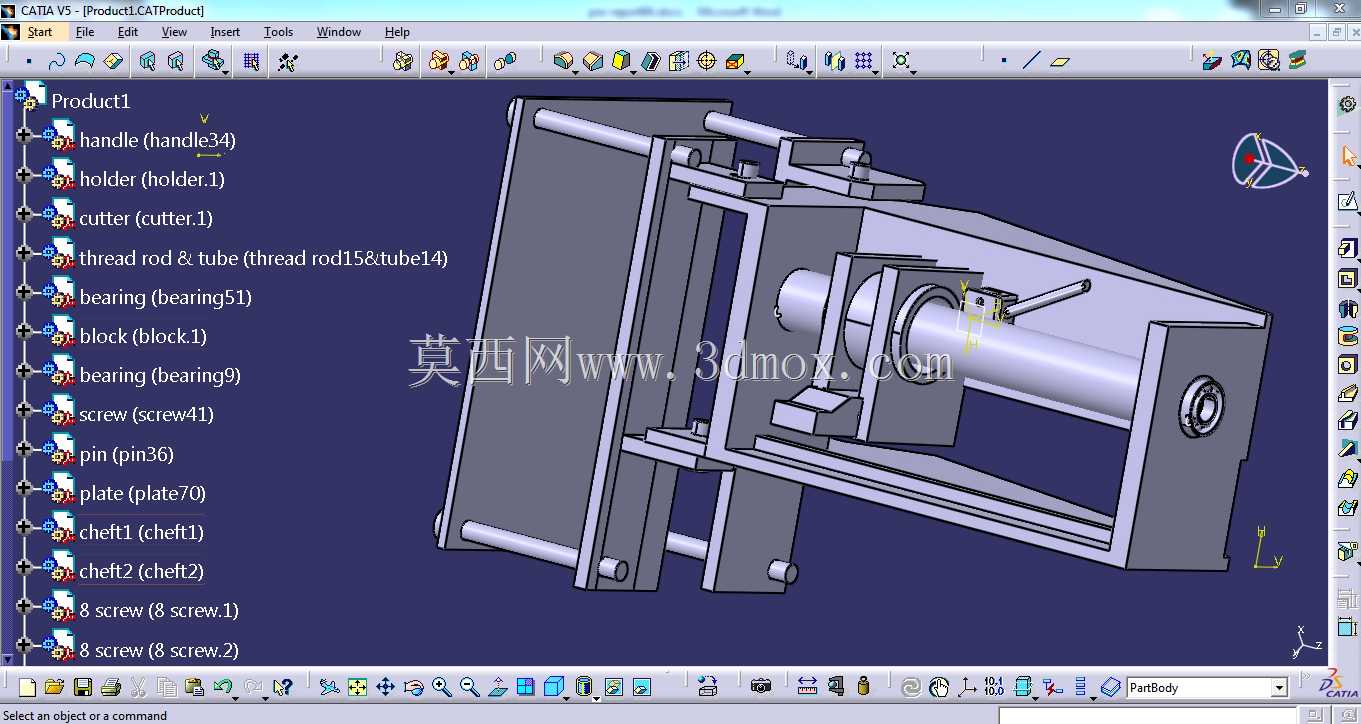This screenshot has height=724, width=1361.
Task: Activate the What's This help cursor icon
Action: (283, 687)
